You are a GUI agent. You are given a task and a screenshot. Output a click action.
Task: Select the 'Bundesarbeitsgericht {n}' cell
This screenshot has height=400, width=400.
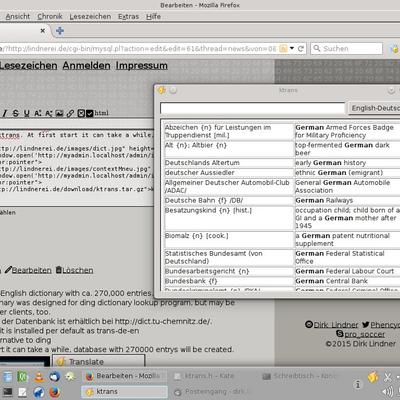[x=229, y=271]
